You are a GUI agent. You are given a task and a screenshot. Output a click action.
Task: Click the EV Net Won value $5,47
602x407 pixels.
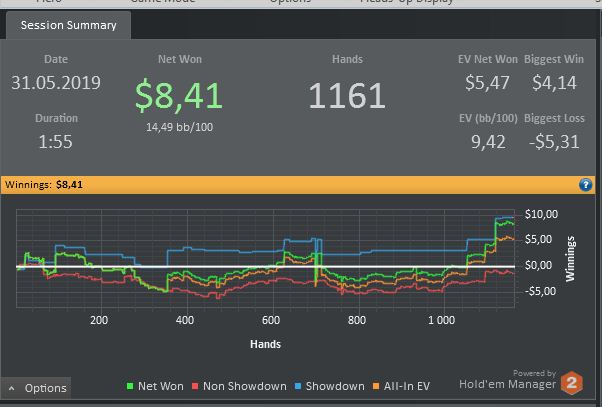point(487,83)
